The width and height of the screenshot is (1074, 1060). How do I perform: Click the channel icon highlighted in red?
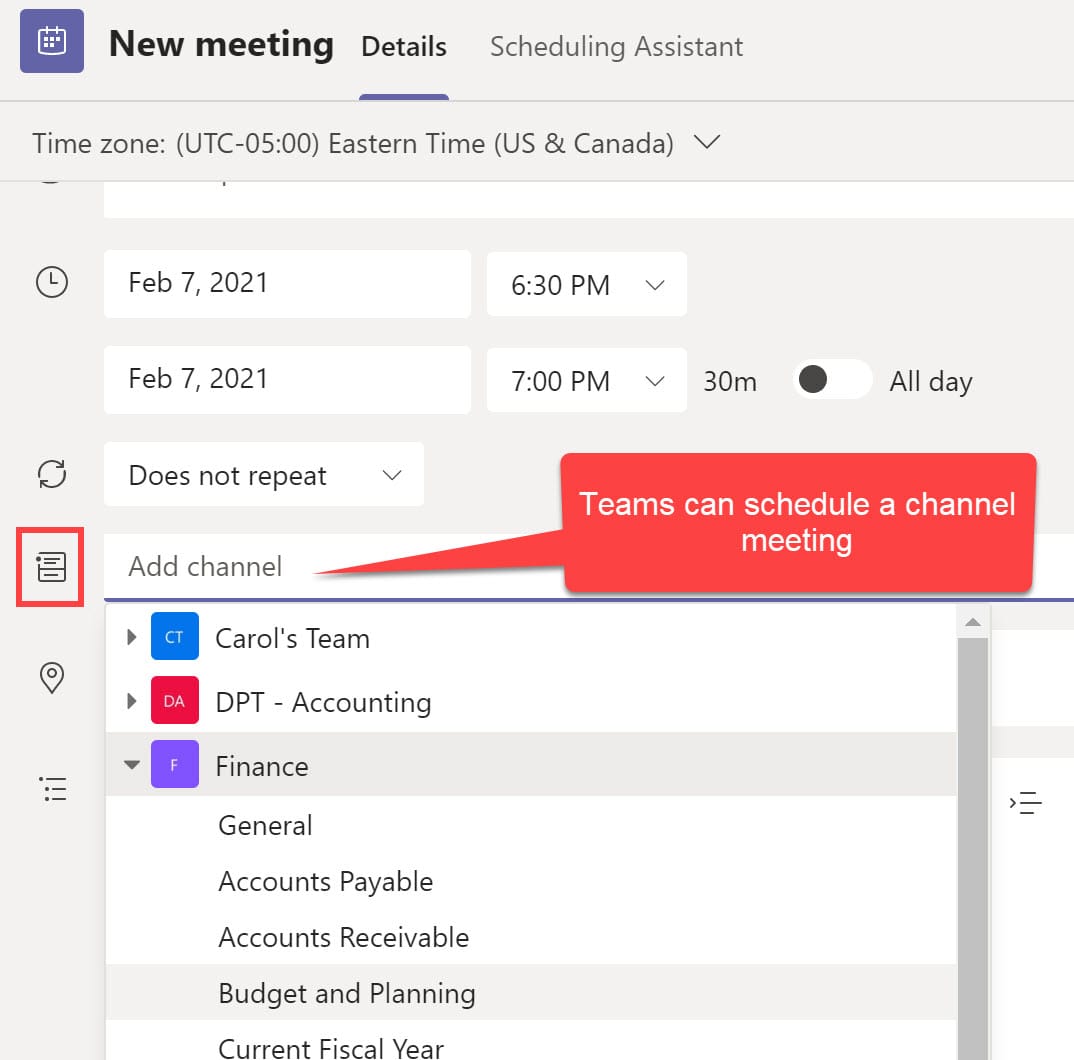click(x=50, y=567)
